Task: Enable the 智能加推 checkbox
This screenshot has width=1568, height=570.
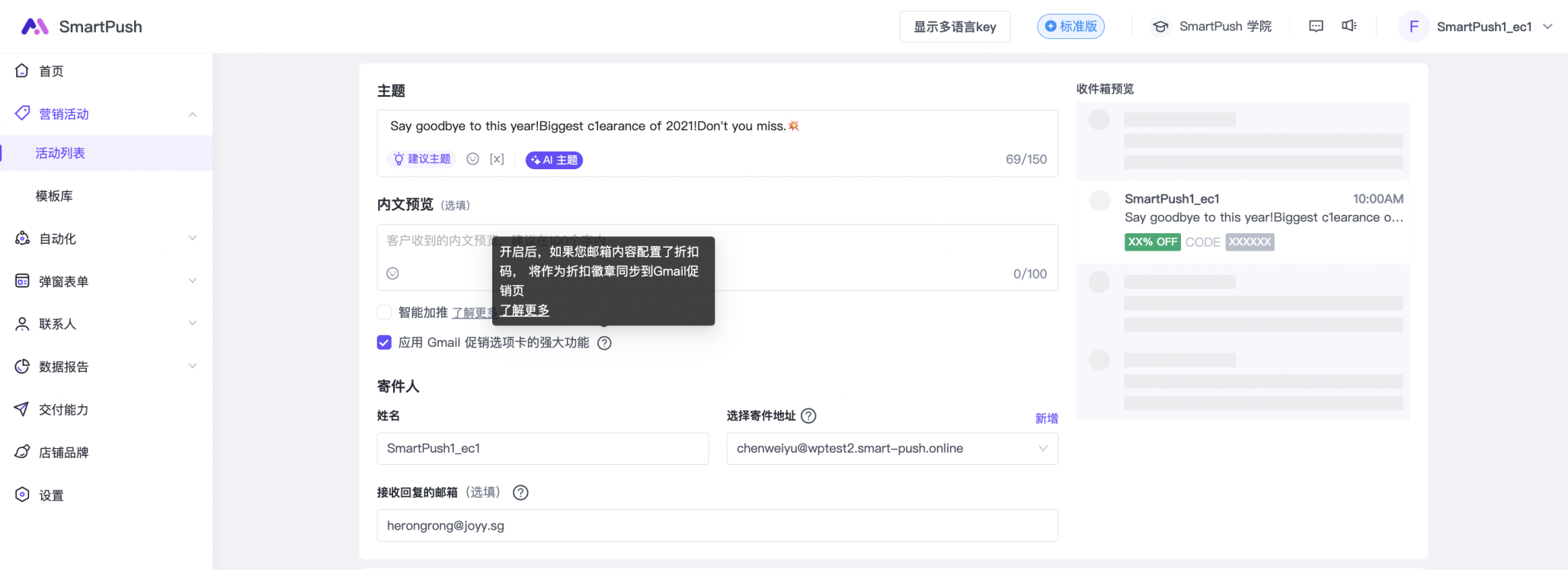Action: point(385,312)
